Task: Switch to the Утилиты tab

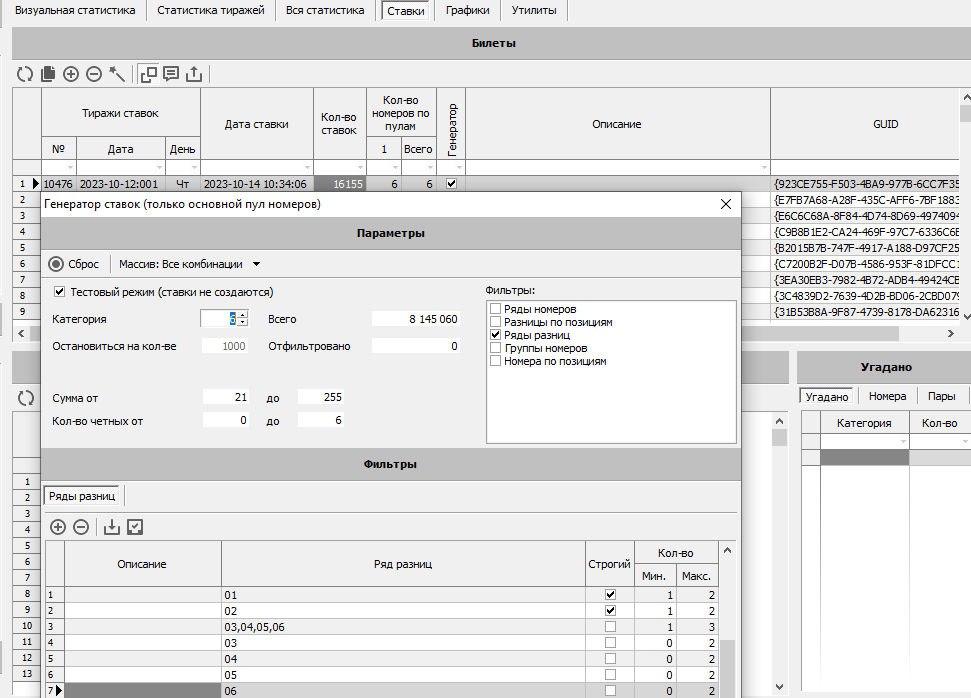Action: [534, 10]
